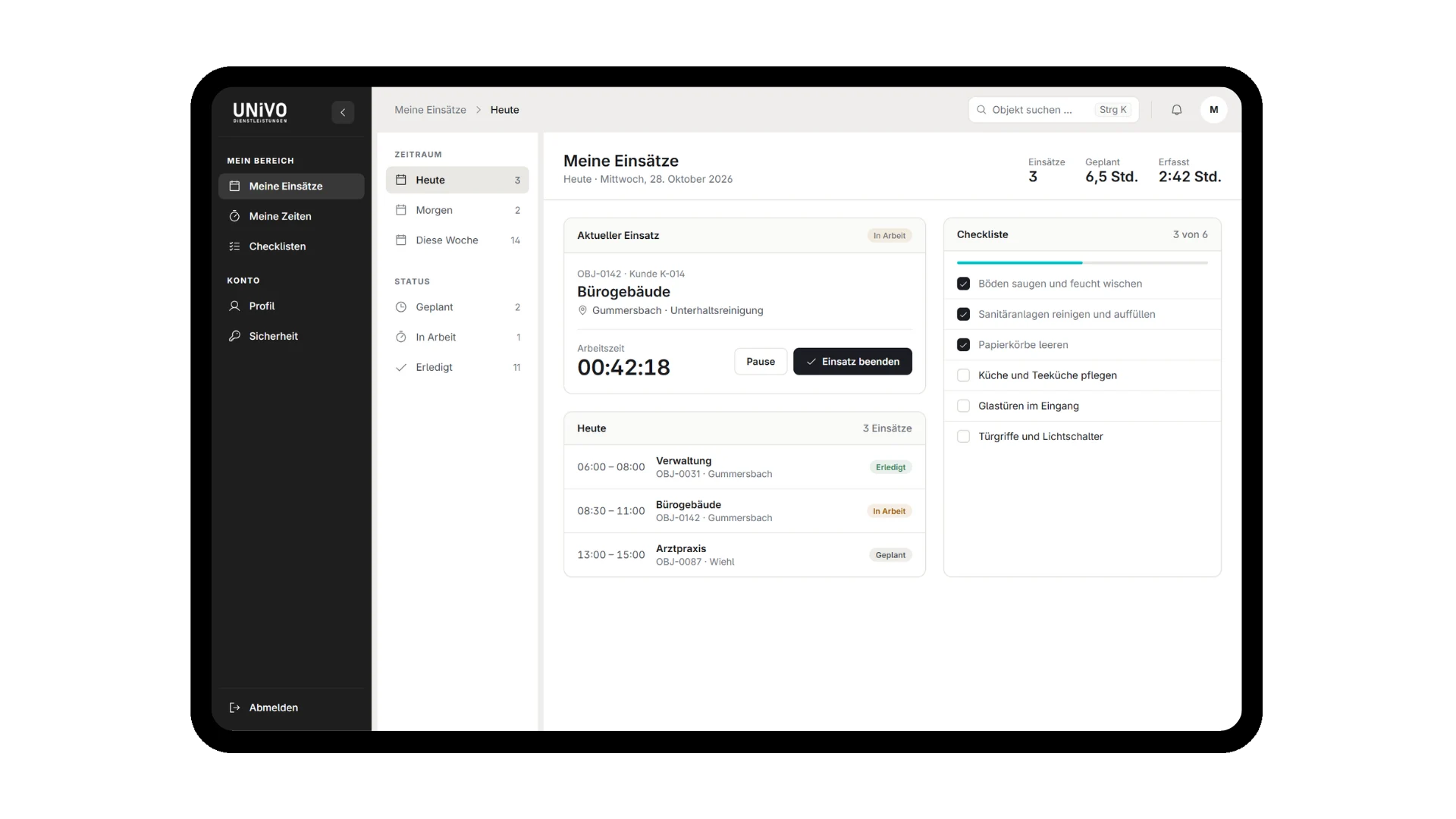Focus the Objekt suchen search field

click(1053, 110)
